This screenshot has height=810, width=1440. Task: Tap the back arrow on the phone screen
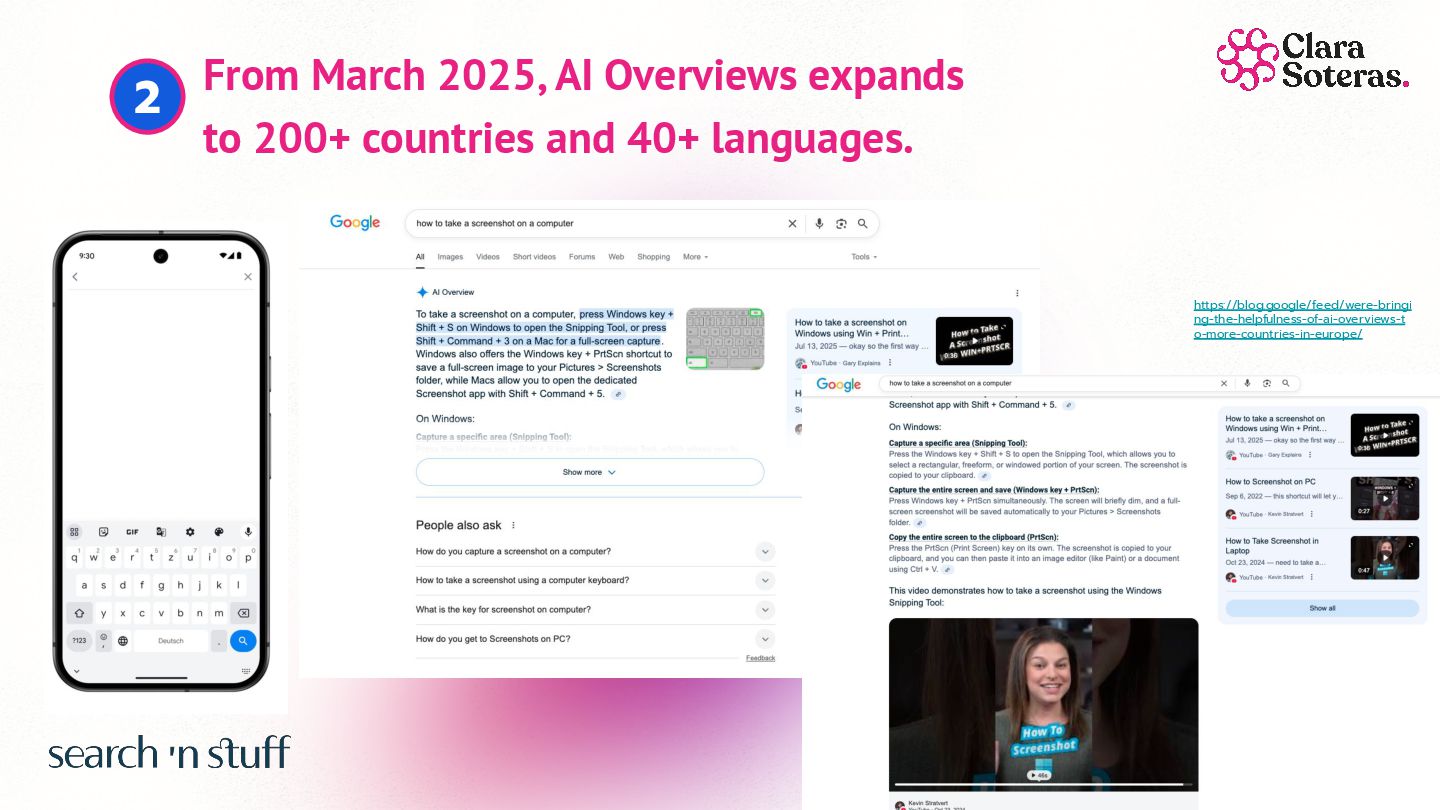(75, 277)
